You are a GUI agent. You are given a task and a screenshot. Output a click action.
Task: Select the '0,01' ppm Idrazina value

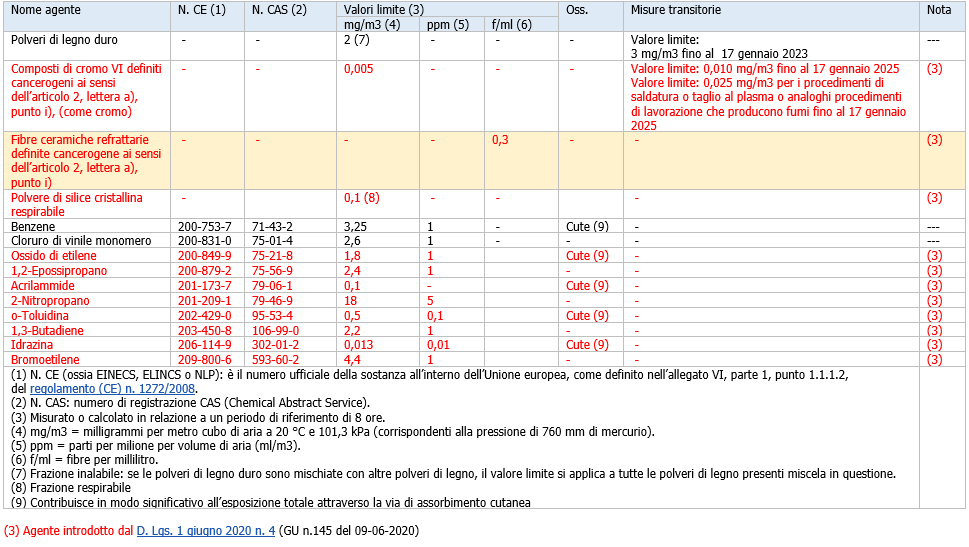tap(438, 345)
